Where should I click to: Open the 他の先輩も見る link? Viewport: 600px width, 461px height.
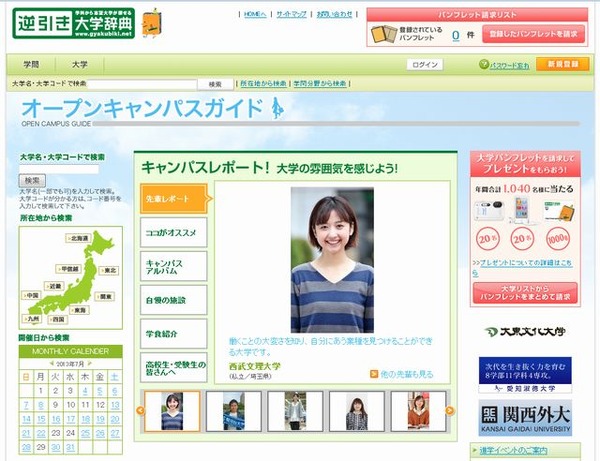pos(407,374)
